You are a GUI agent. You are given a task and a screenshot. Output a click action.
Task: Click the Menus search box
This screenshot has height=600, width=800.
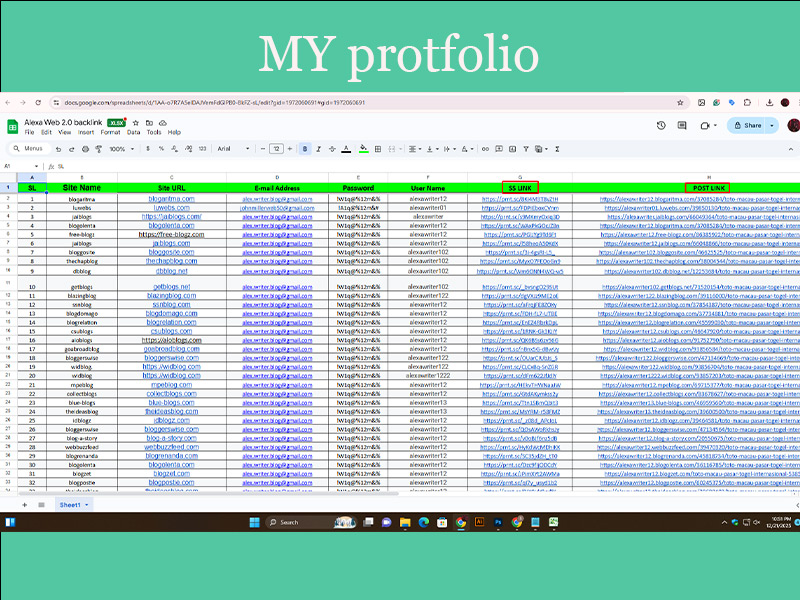(30, 148)
